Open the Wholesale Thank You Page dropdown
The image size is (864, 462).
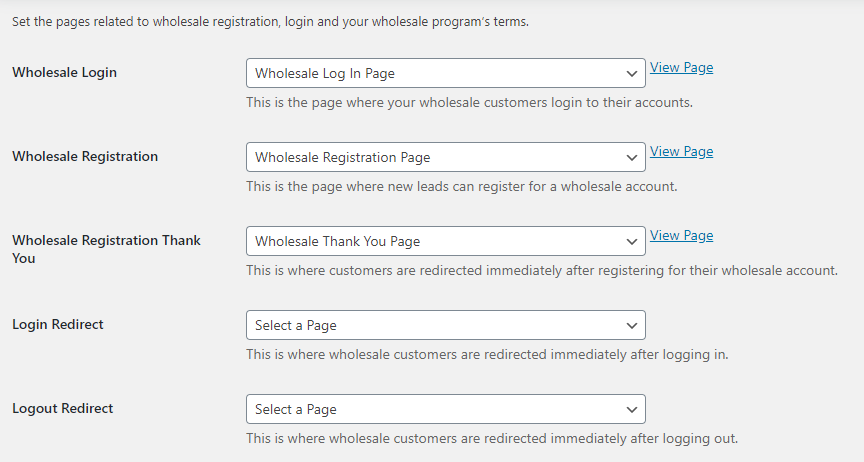pyautogui.click(x=445, y=241)
